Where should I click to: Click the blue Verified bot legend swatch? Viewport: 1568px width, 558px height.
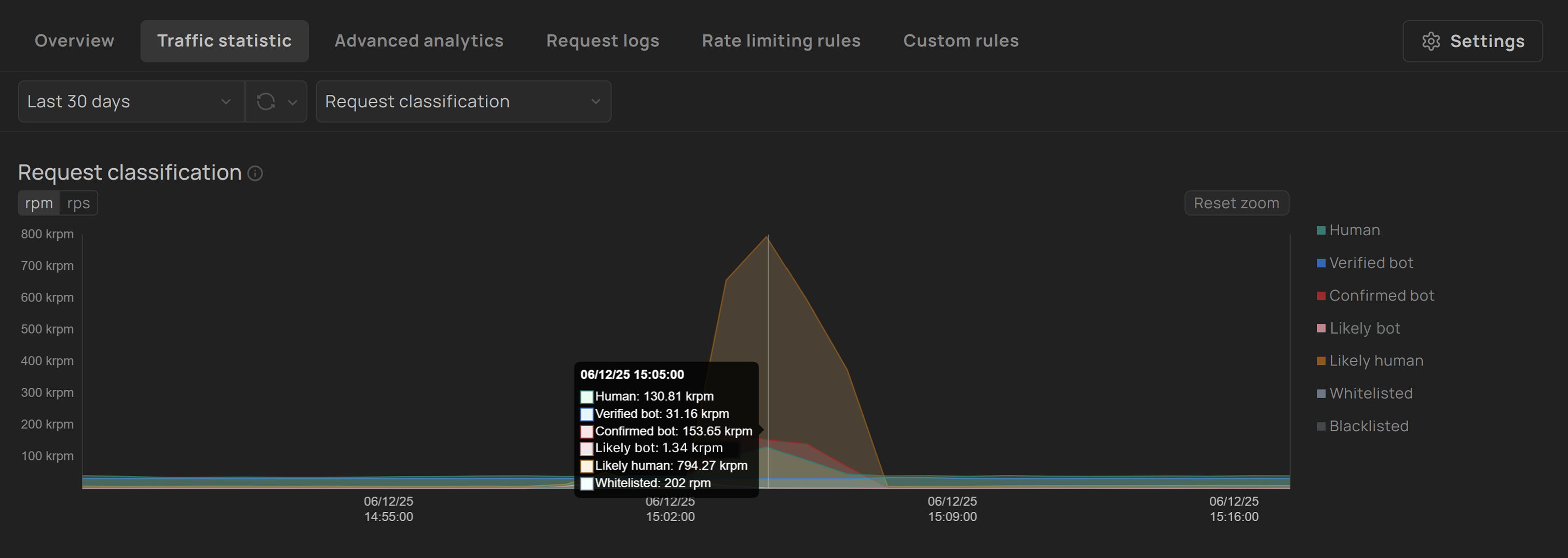(1321, 264)
